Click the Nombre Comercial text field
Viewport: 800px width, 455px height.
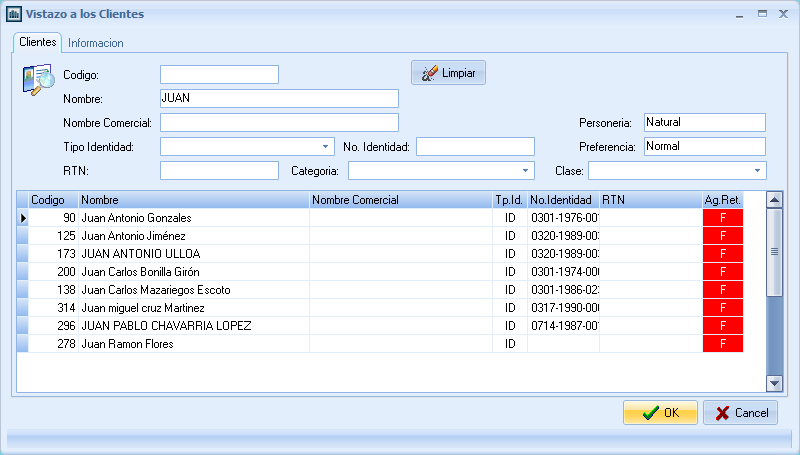click(279, 122)
